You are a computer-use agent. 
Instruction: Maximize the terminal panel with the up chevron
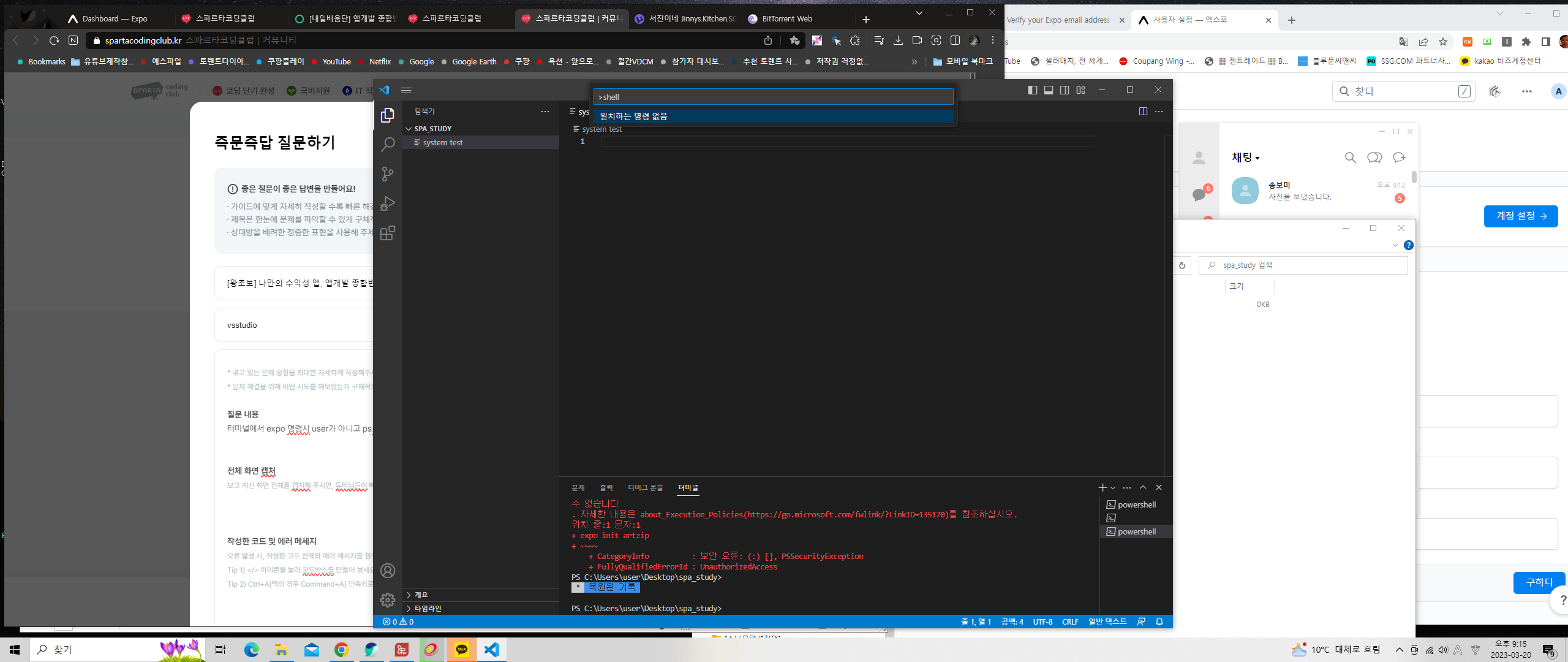1143,487
